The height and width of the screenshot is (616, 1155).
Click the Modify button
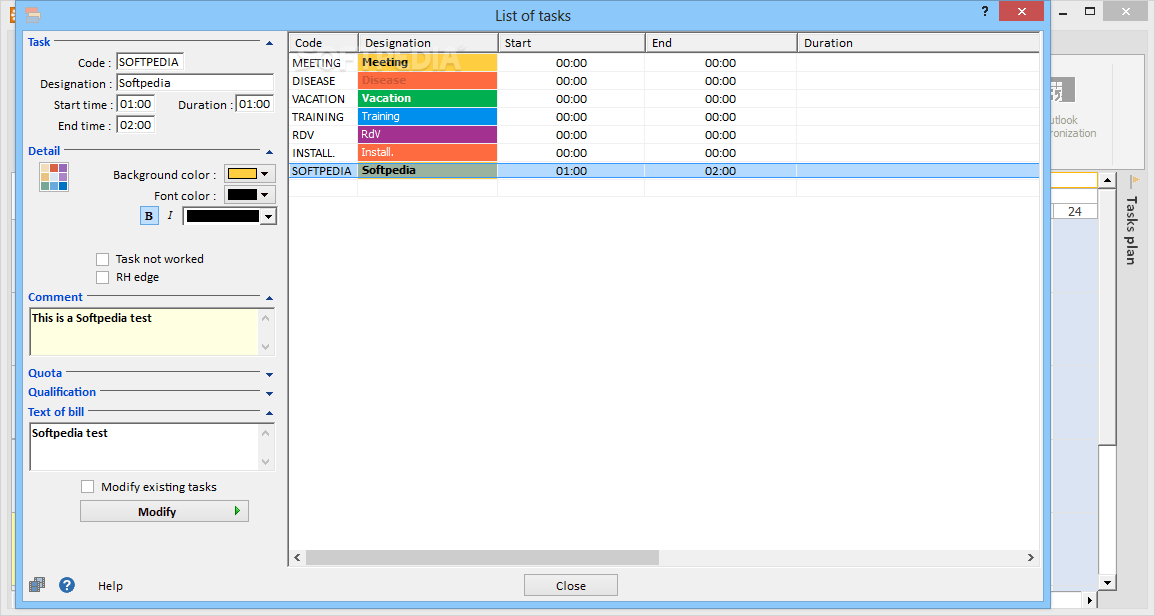click(x=164, y=511)
